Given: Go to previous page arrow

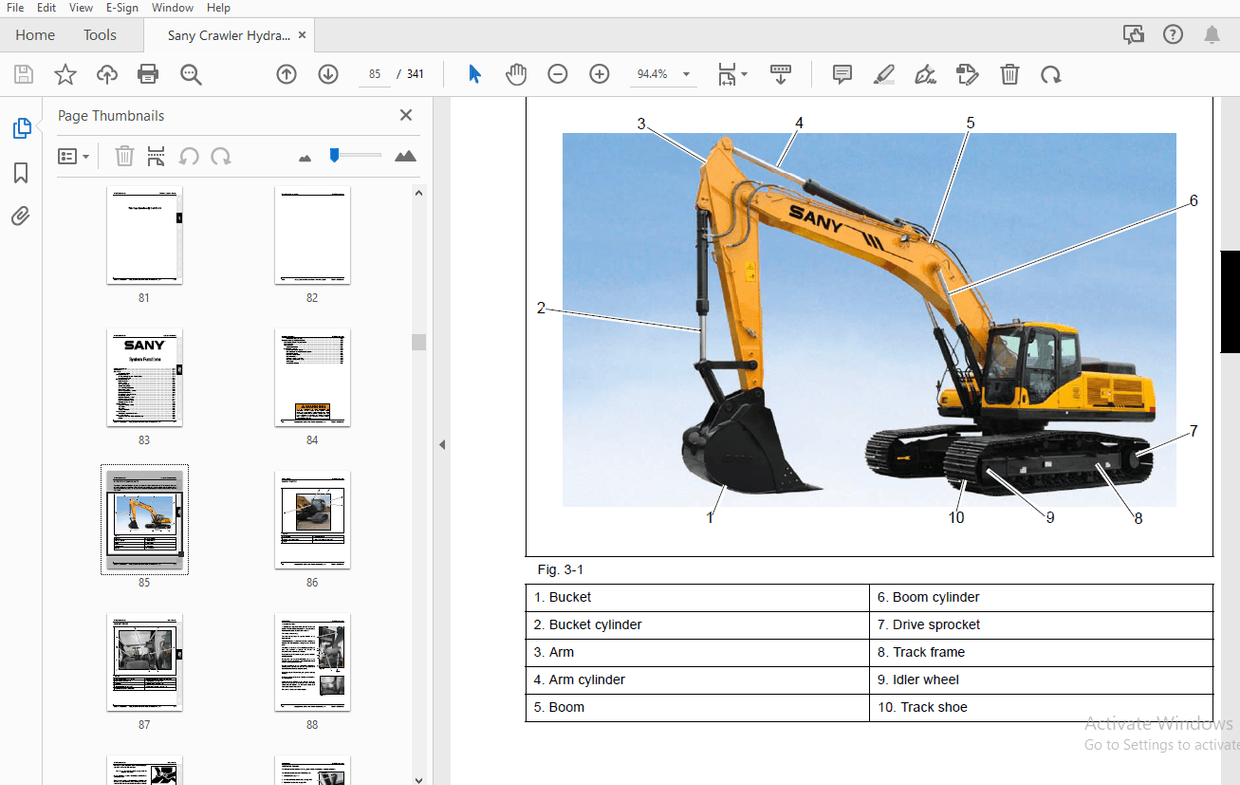Looking at the screenshot, I should click(287, 74).
